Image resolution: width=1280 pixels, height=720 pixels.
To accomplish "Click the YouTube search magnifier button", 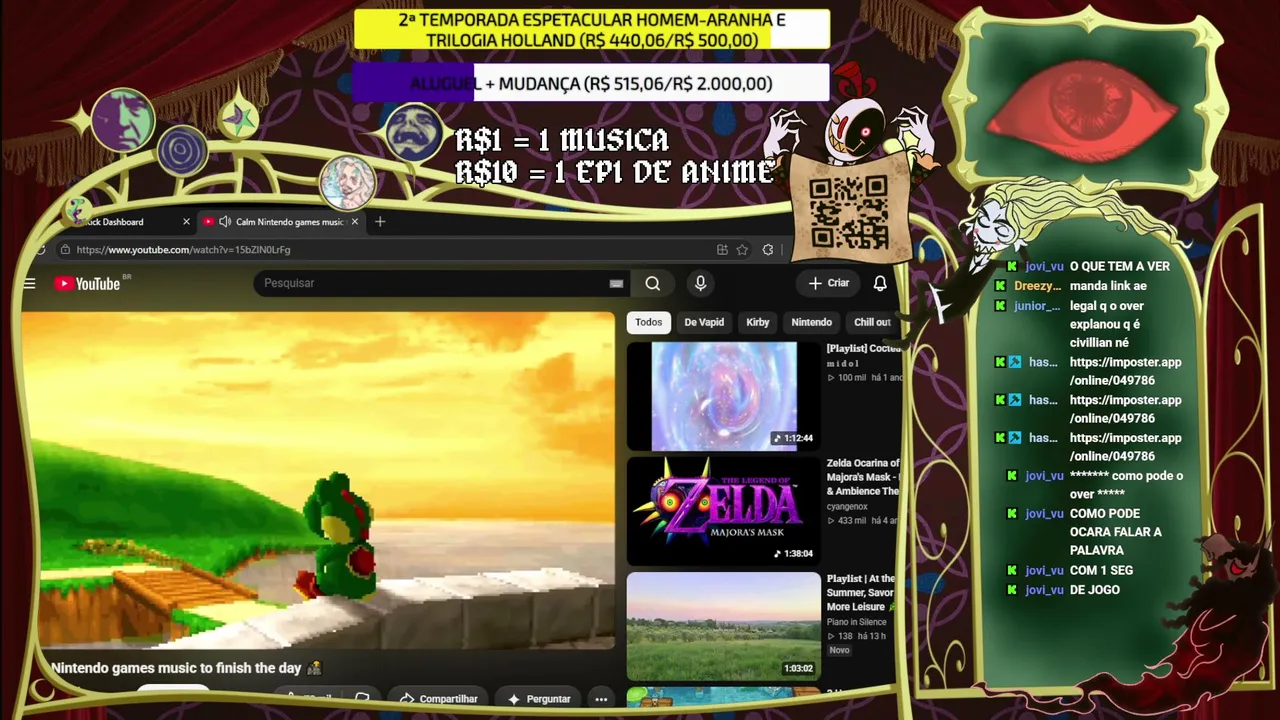I will tap(653, 283).
